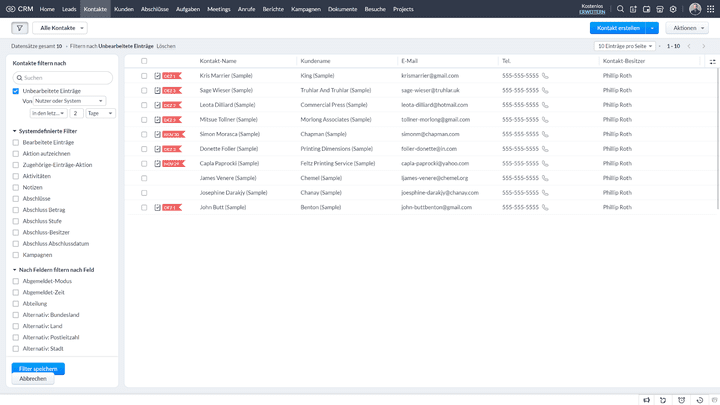The image size is (720, 405).
Task: Enable the Notizen filter checkbox
Action: point(16,187)
